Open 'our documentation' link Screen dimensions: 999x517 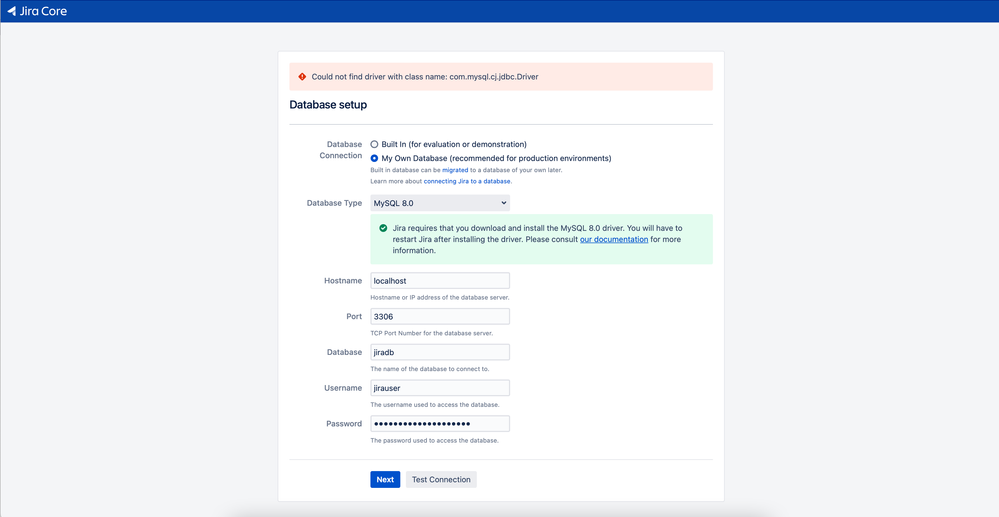tap(614, 240)
